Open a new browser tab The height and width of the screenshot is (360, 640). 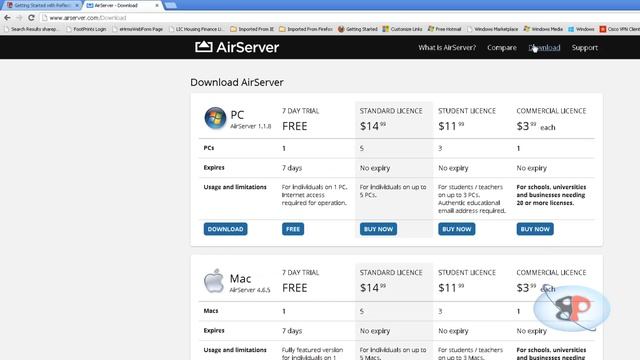click(170, 5)
